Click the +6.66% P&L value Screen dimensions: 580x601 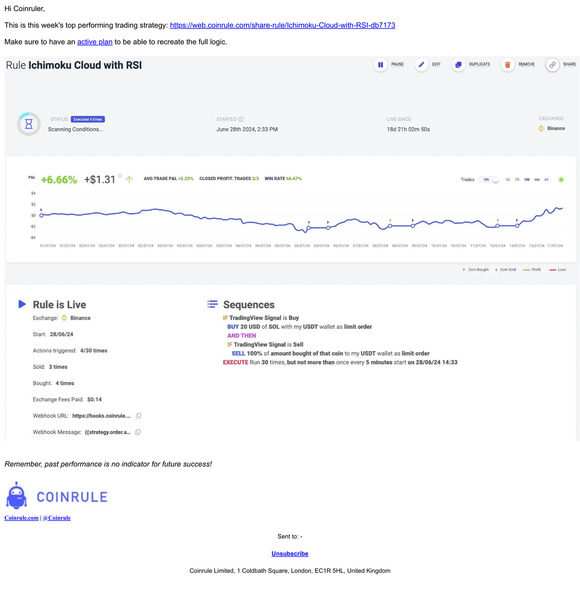(x=59, y=179)
